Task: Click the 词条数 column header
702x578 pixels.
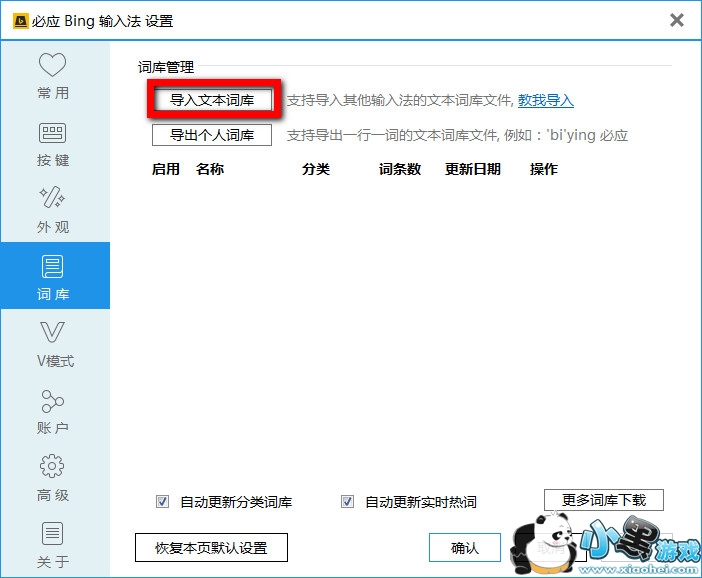Action: (400, 169)
